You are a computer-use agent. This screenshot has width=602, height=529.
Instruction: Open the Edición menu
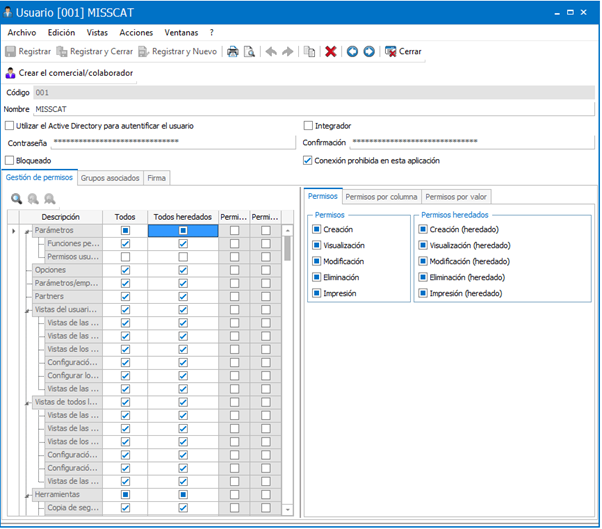coord(61,33)
